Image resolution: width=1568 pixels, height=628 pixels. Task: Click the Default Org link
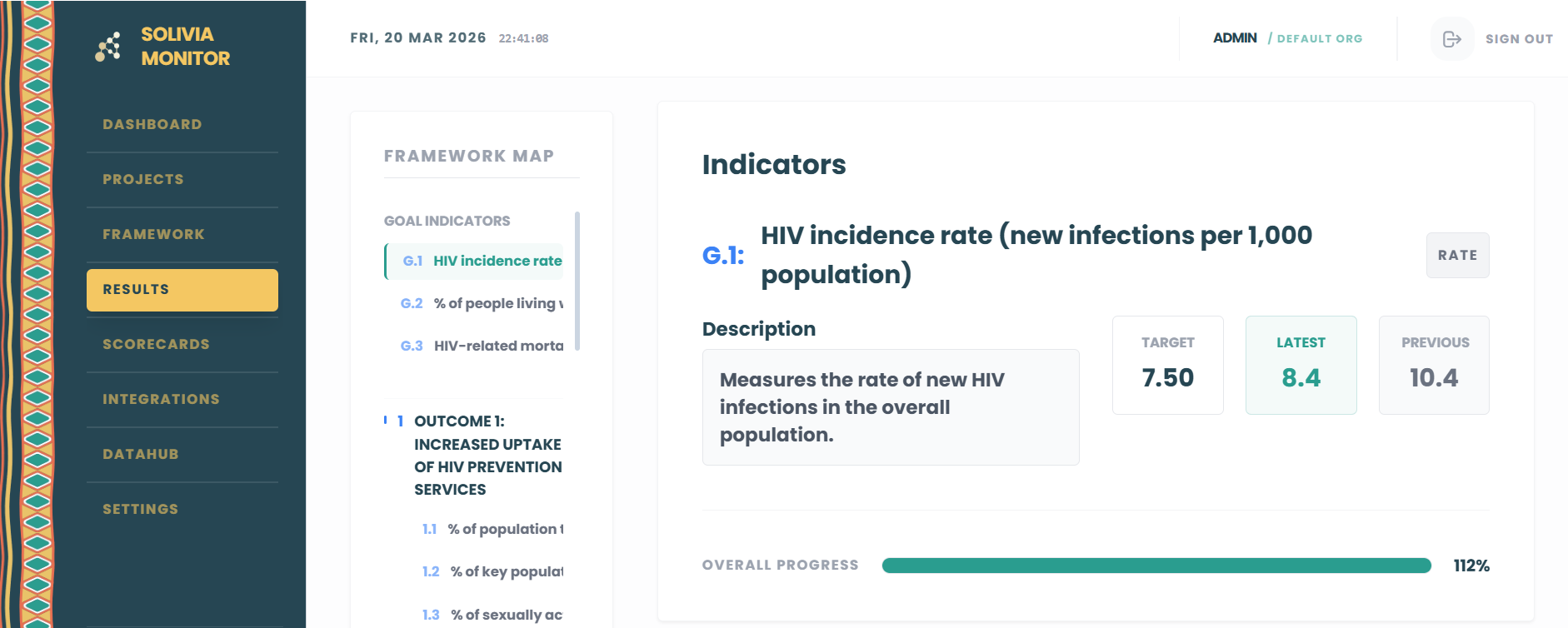(1320, 39)
